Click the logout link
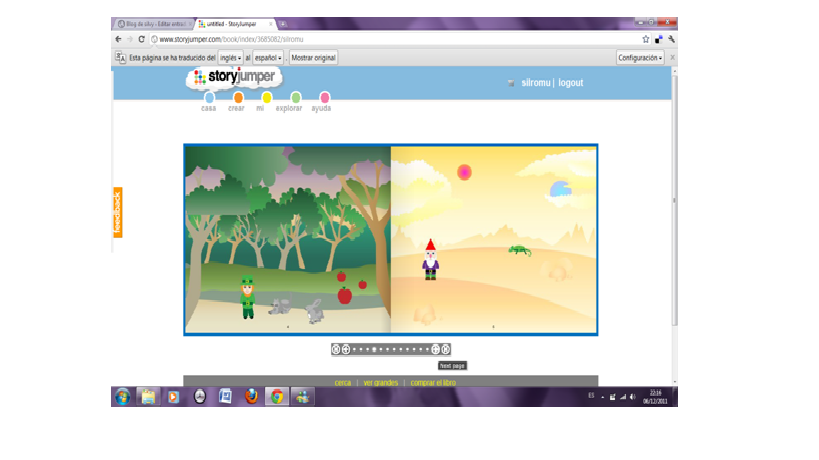819x460 pixels. pos(570,83)
